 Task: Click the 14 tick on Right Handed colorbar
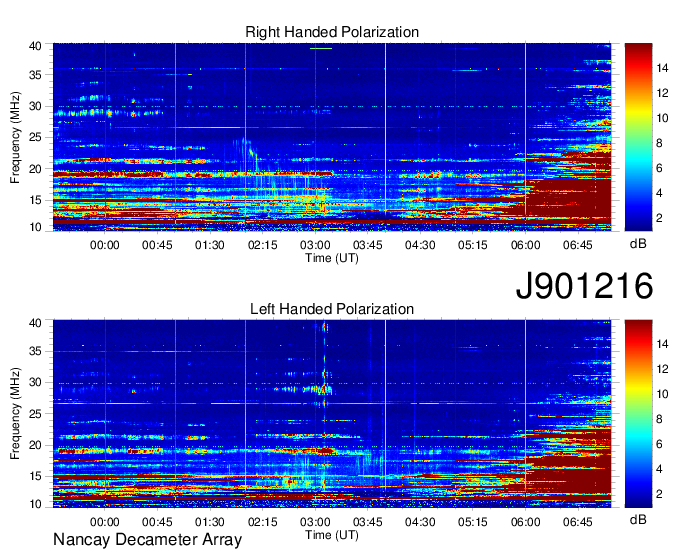tap(662, 68)
